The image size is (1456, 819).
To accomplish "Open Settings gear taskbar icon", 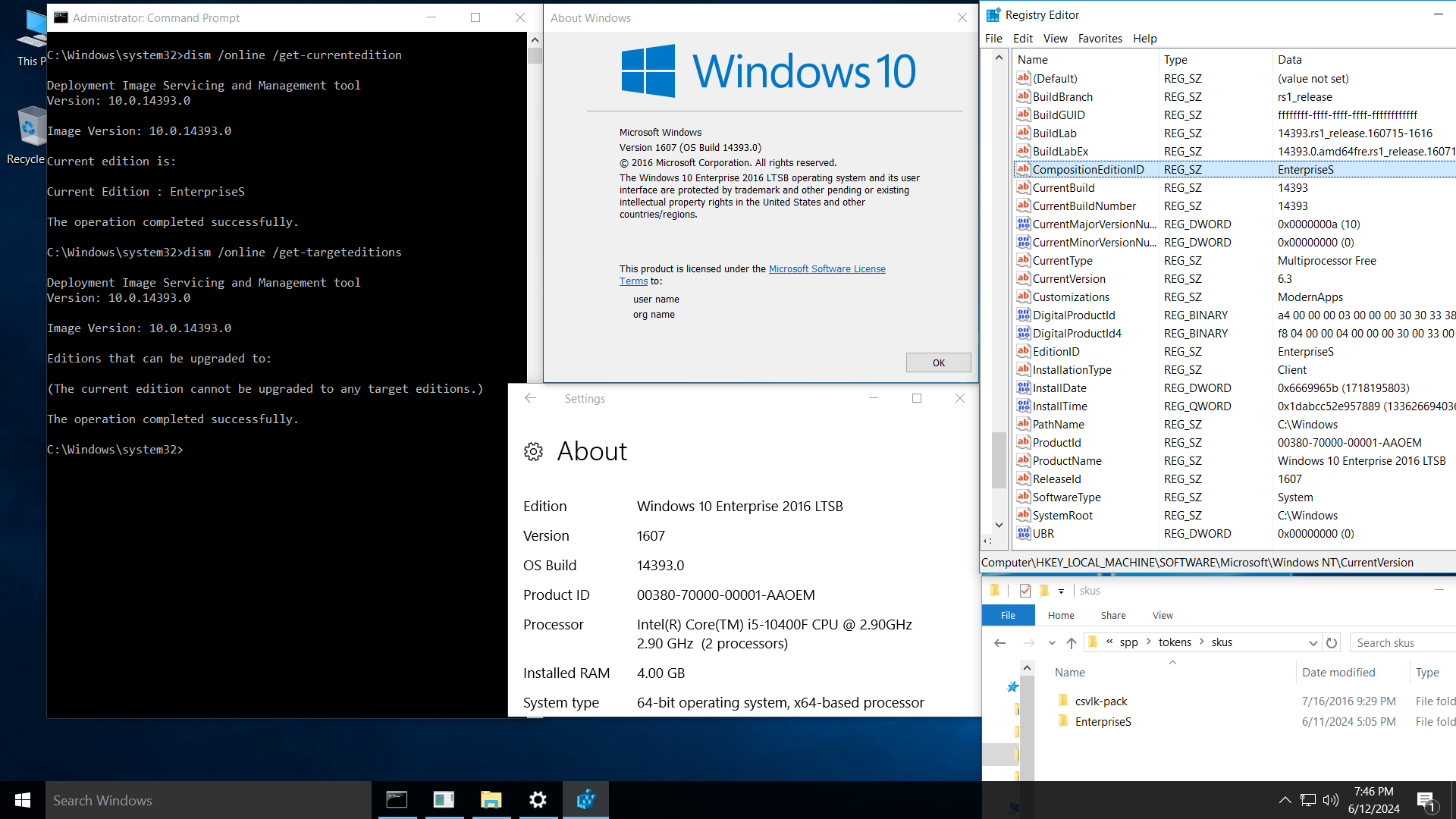I will (538, 800).
